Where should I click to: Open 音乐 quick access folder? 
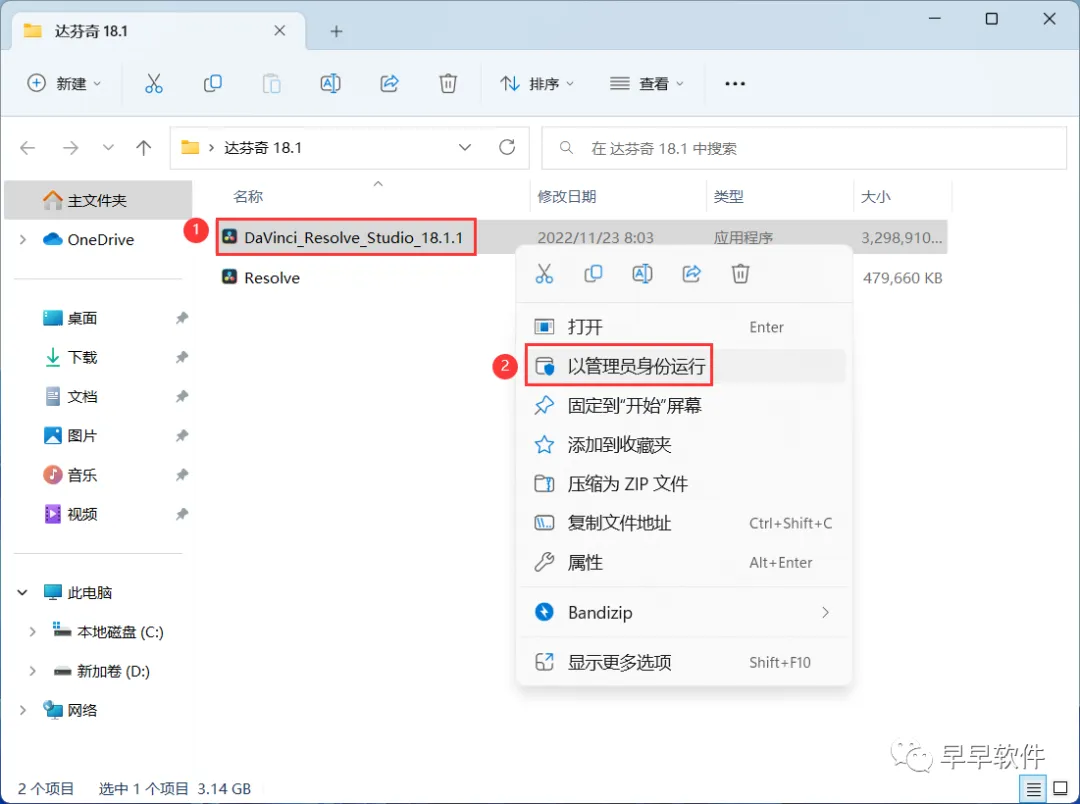pyautogui.click(x=82, y=475)
